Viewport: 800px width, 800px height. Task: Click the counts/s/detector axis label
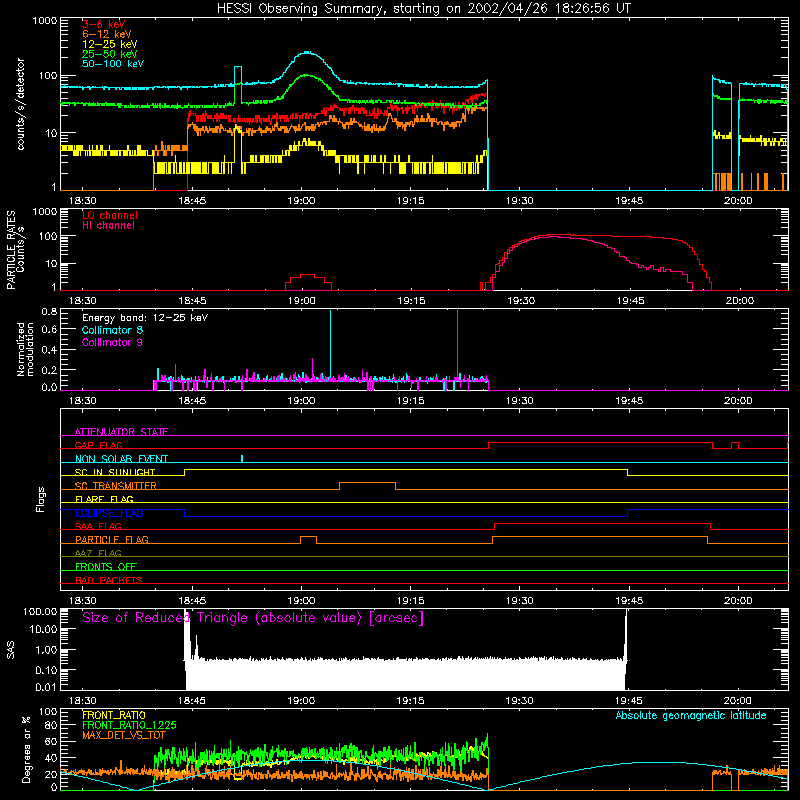[21, 104]
